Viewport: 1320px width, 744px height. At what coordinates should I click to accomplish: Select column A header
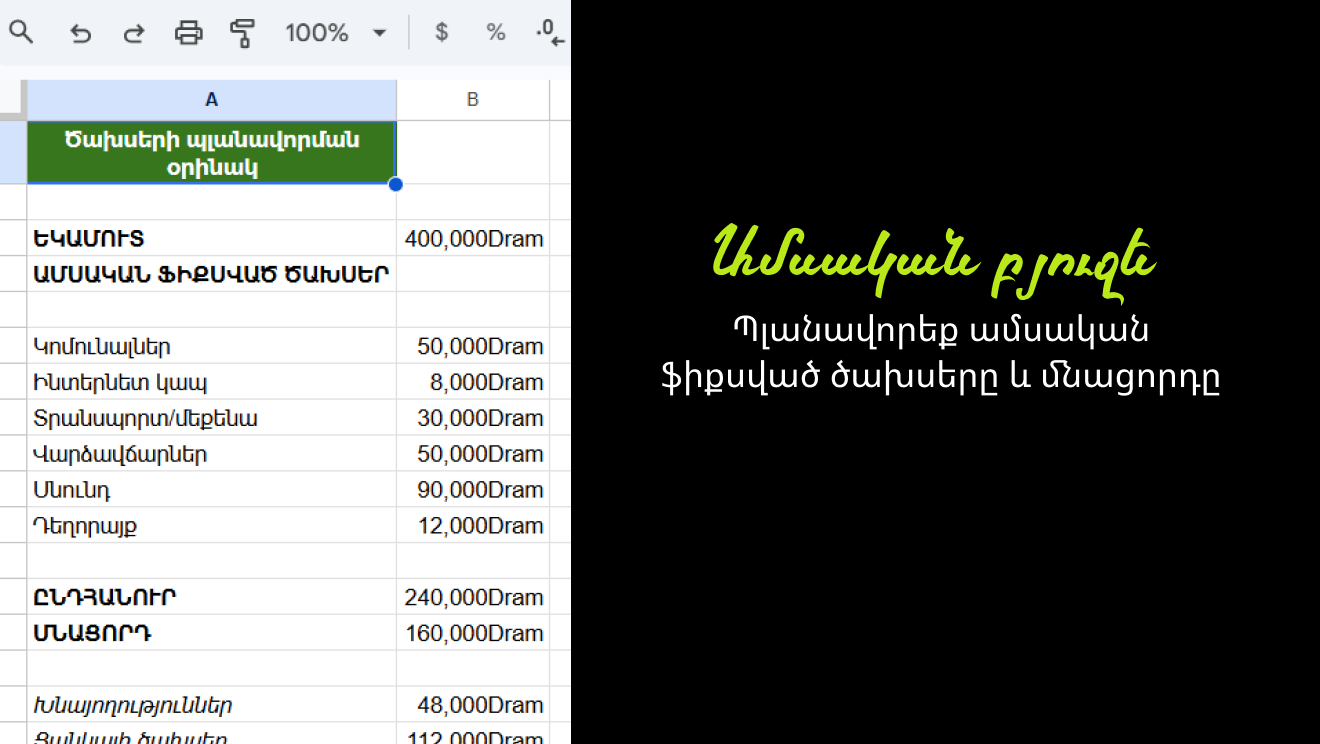point(211,99)
